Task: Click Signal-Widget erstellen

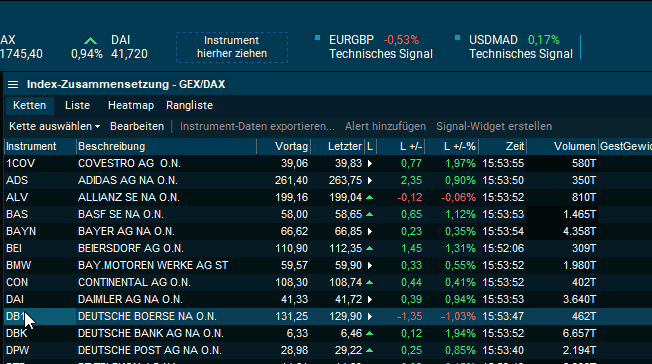Action: (x=494, y=126)
